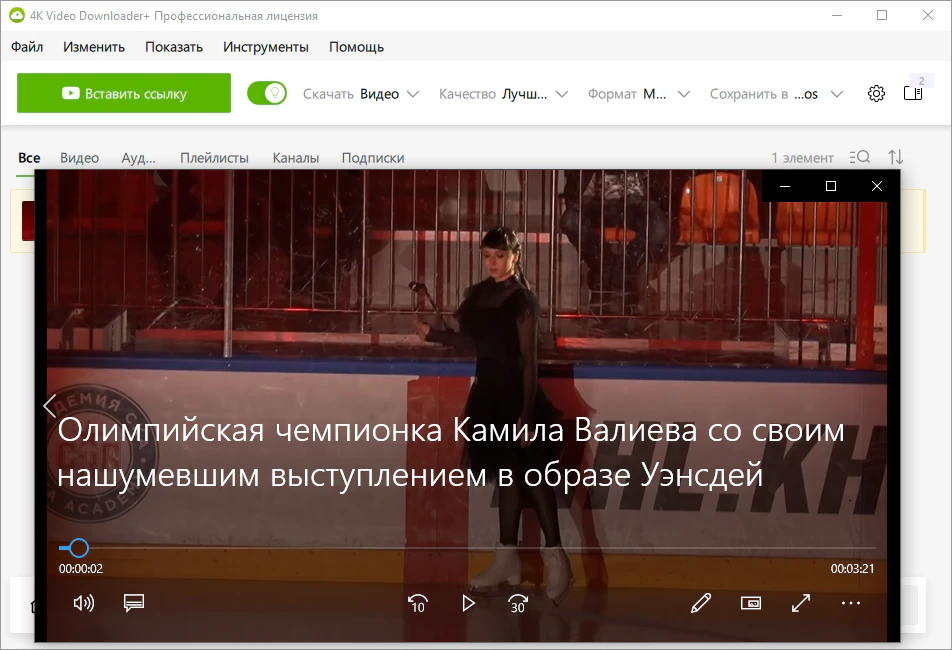Open the Инструменты menu
Image resolution: width=952 pixels, height=650 pixels.
pyautogui.click(x=265, y=47)
